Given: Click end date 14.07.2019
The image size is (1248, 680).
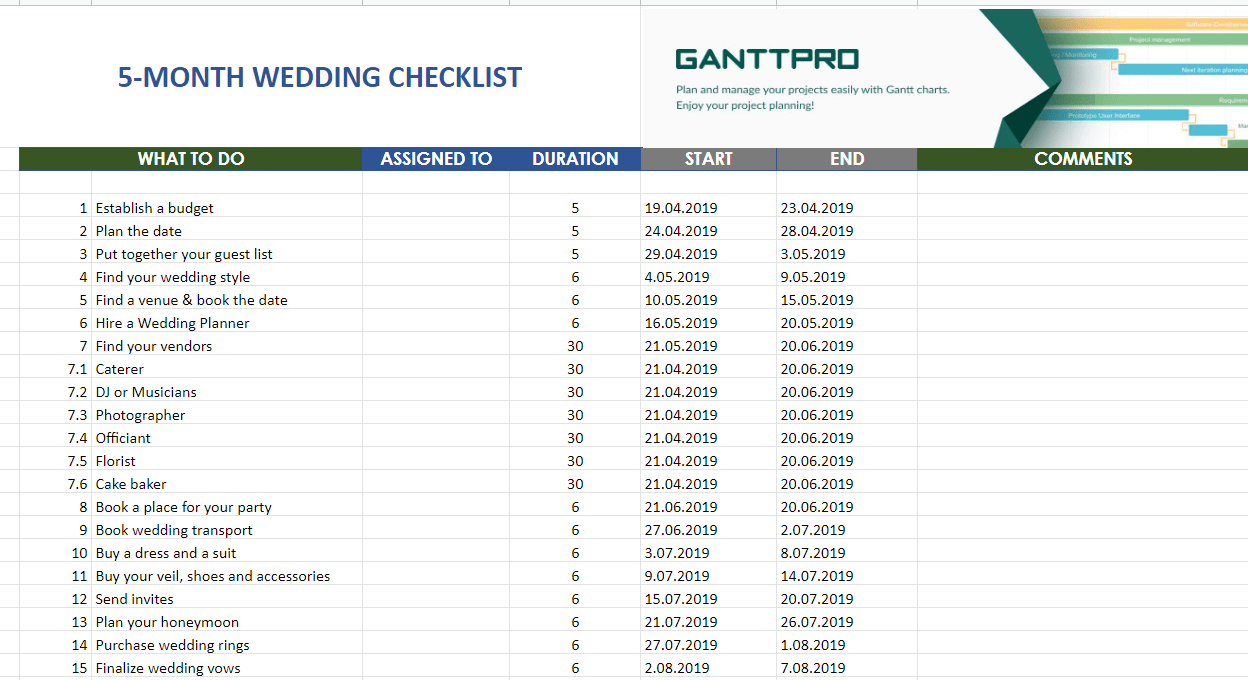Looking at the screenshot, I should tap(847, 576).
